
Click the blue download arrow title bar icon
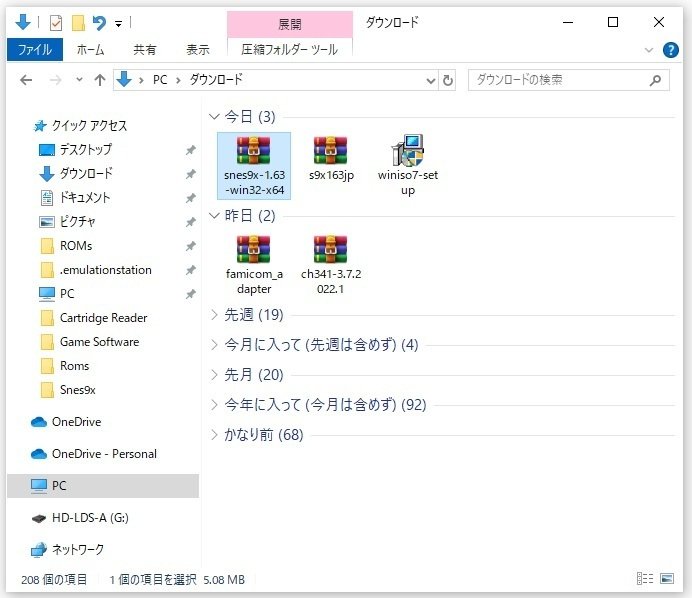coord(23,22)
